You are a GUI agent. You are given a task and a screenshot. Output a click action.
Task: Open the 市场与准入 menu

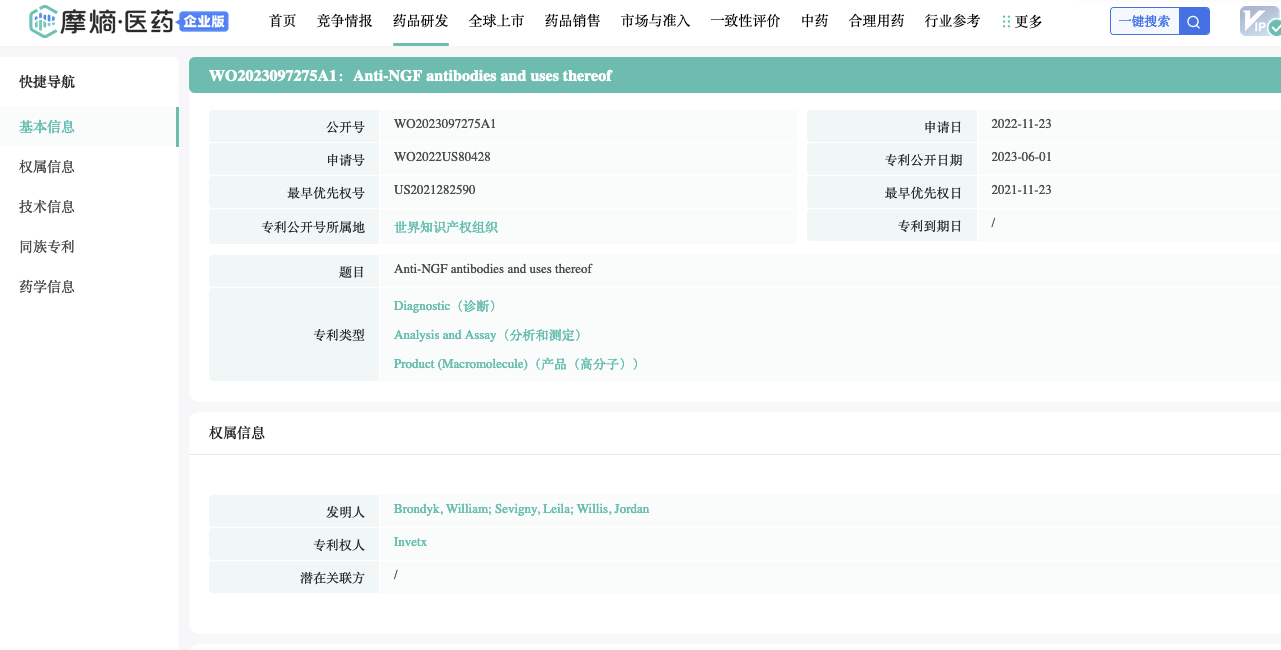tap(656, 21)
